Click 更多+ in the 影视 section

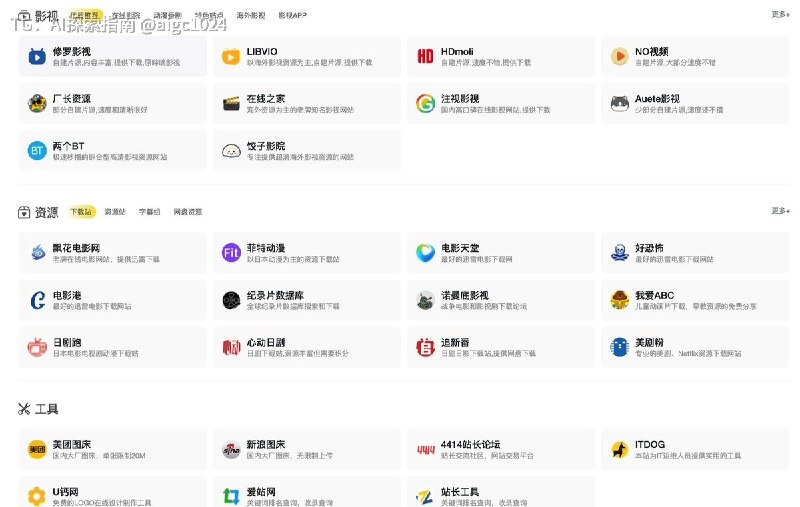(781, 14)
